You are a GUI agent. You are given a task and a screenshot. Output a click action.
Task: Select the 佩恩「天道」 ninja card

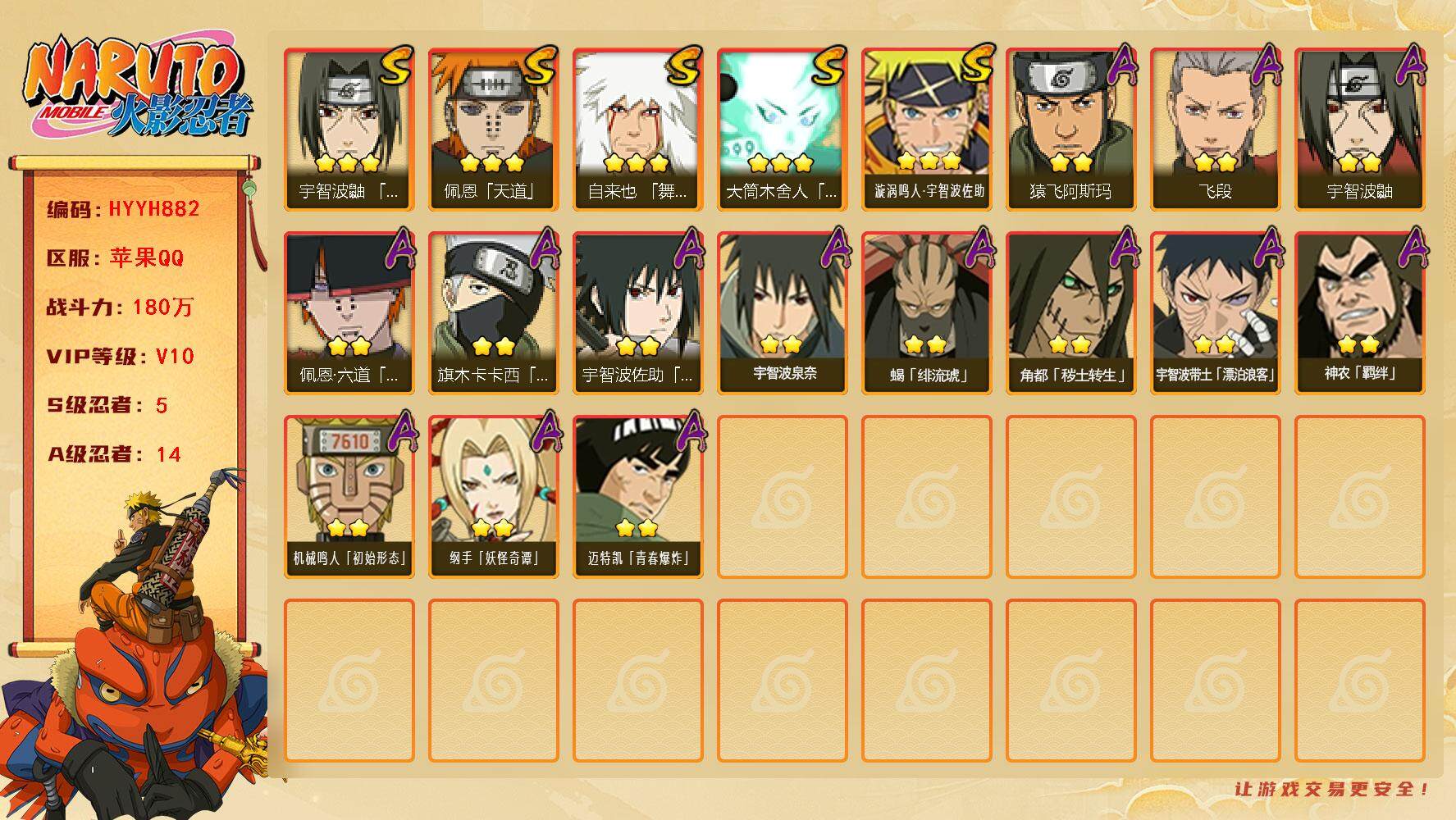tap(493, 130)
